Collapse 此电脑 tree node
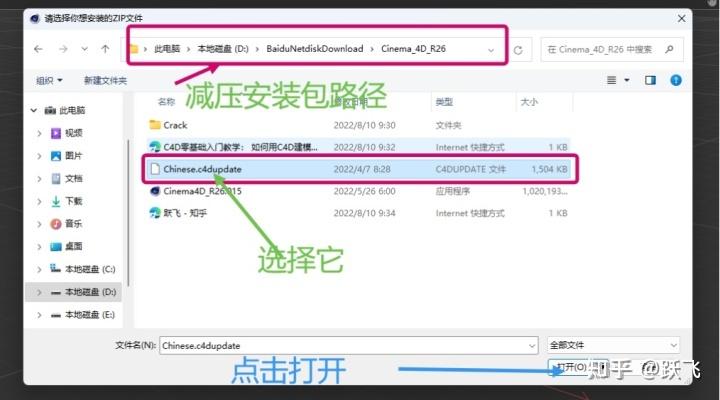Viewport: 720px width, 400px height. [34, 110]
